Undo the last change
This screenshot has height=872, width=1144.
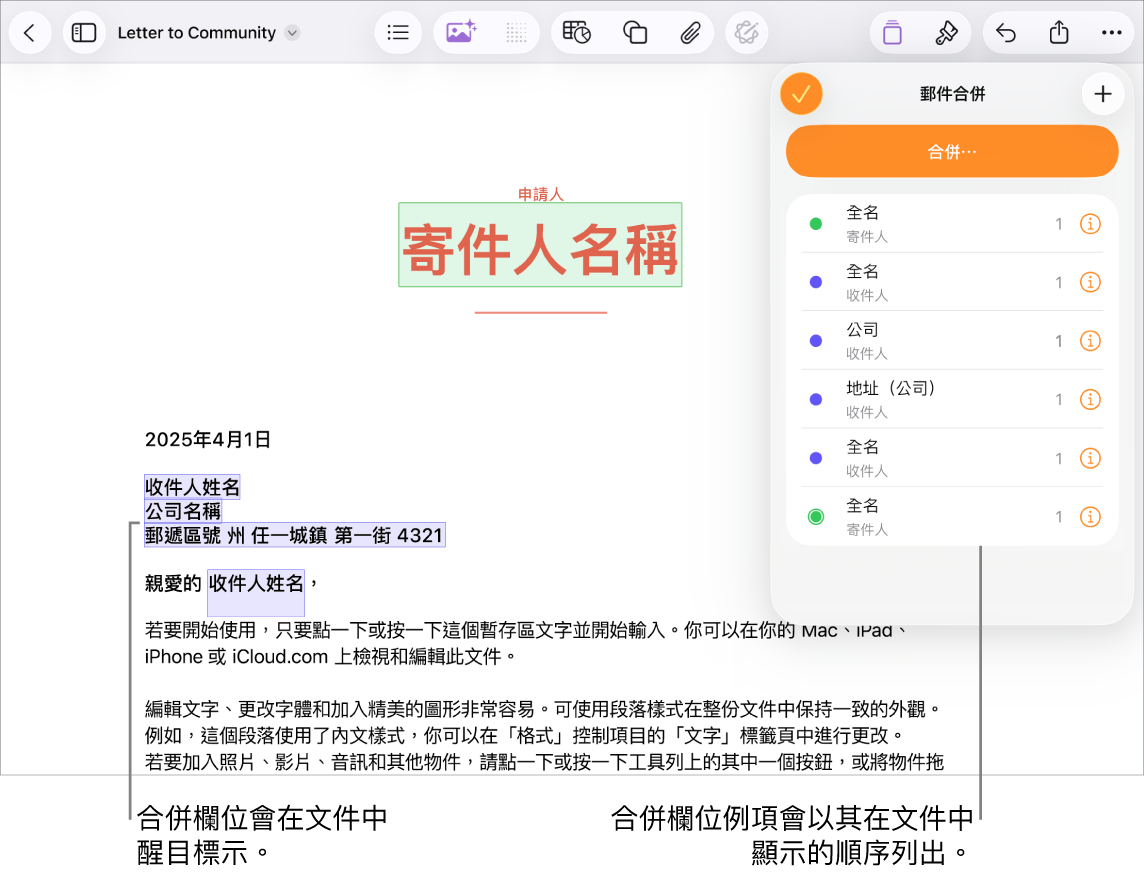(x=1005, y=32)
